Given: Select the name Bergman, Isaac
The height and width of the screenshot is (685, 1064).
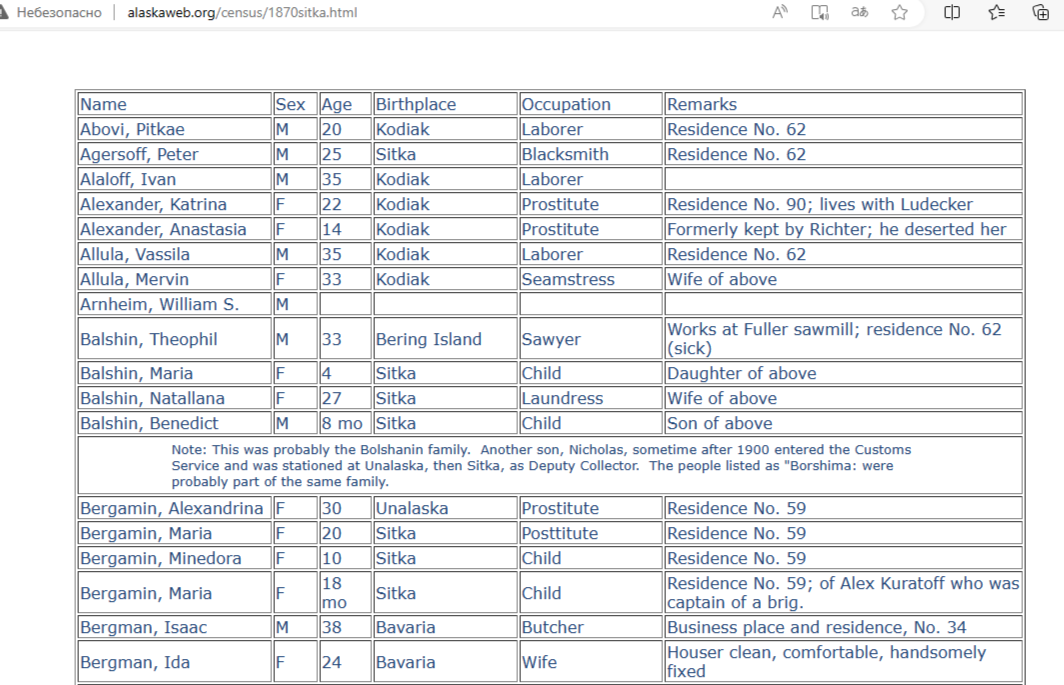Looking at the screenshot, I should (143, 627).
